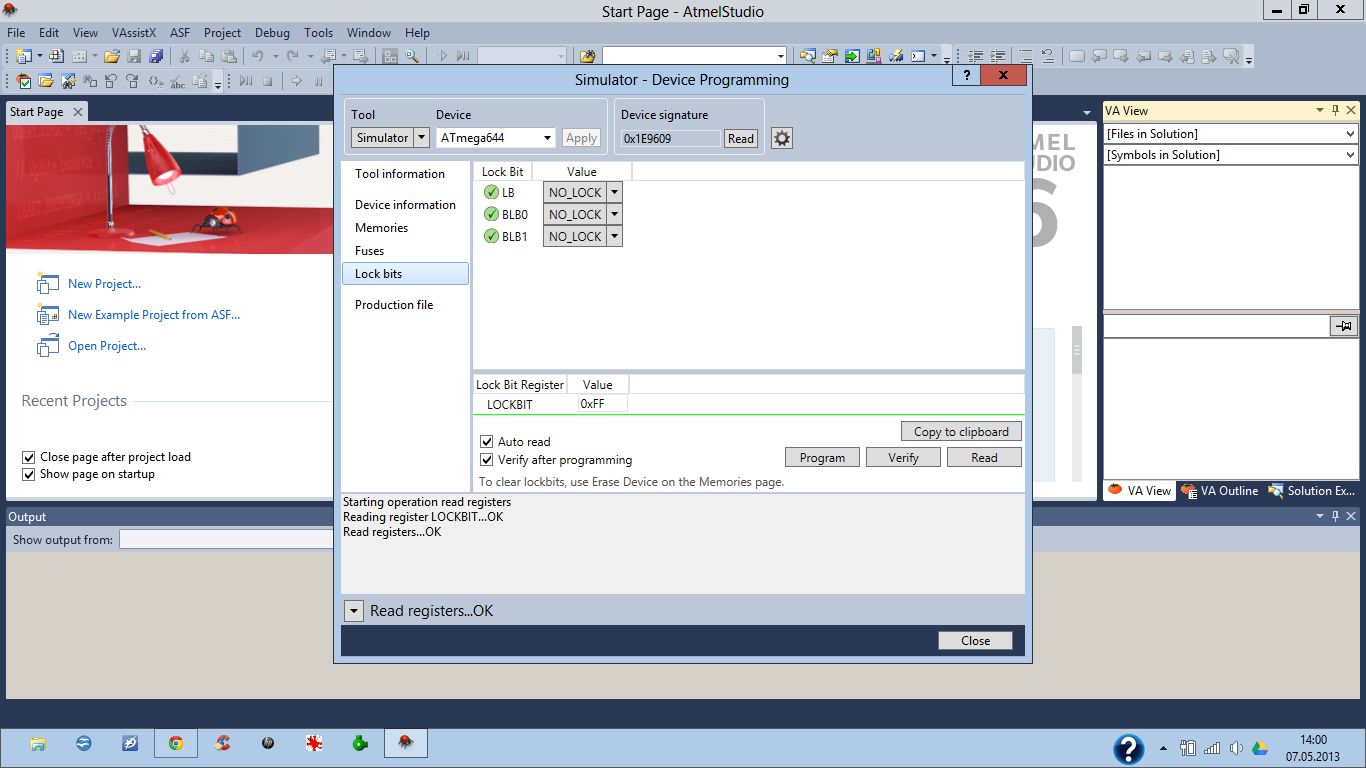Open the Show output from dropdown
This screenshot has height=768, width=1366.
pos(226,539)
